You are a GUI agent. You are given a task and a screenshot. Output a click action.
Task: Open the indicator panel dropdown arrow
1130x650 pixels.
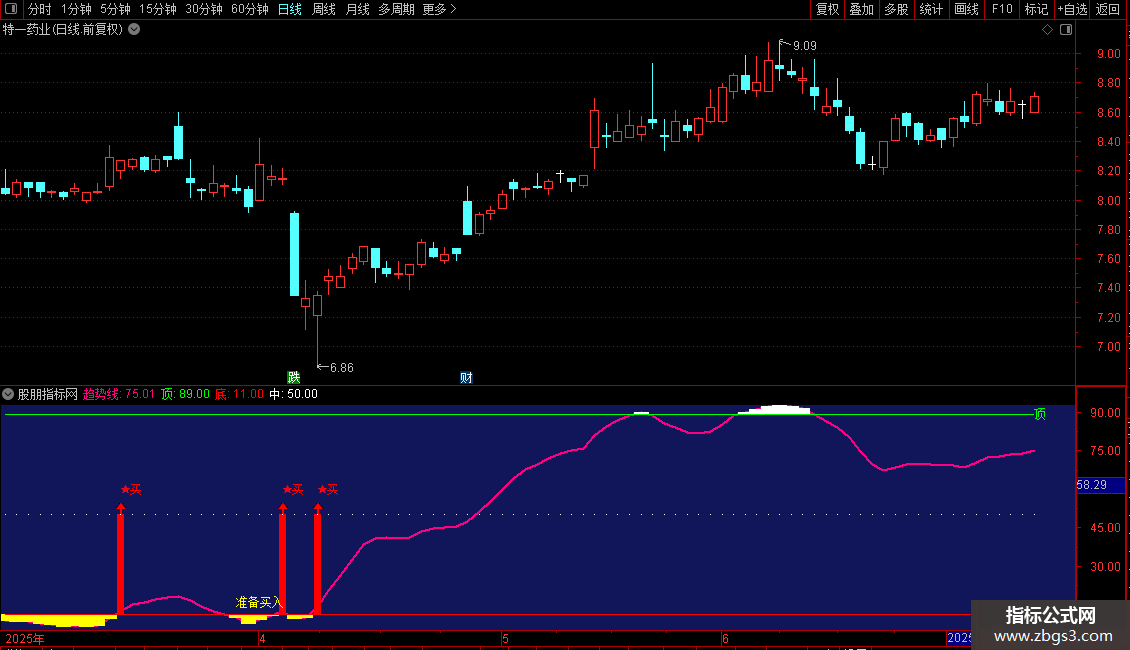[x=8, y=394]
